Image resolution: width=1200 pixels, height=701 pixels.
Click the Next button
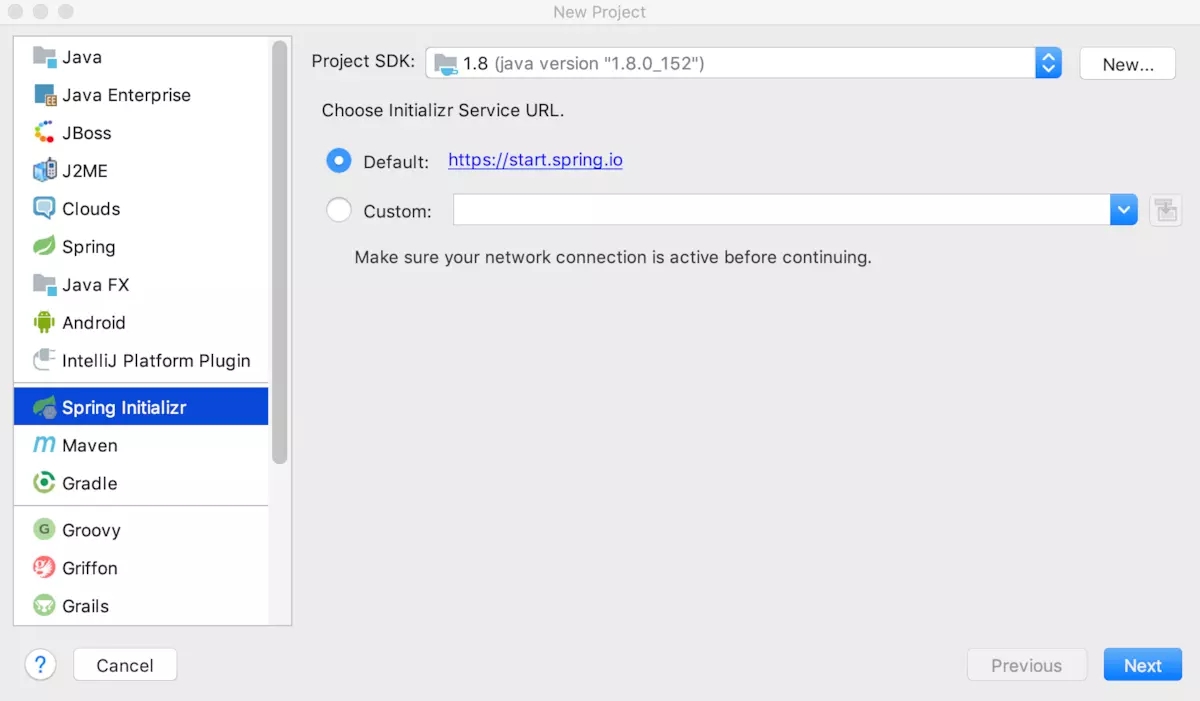click(x=1142, y=665)
